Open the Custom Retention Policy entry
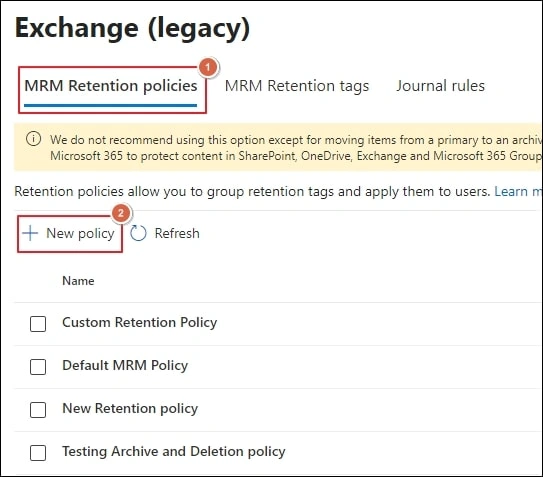Image resolution: width=543 pixels, height=477 pixels. [x=140, y=323]
